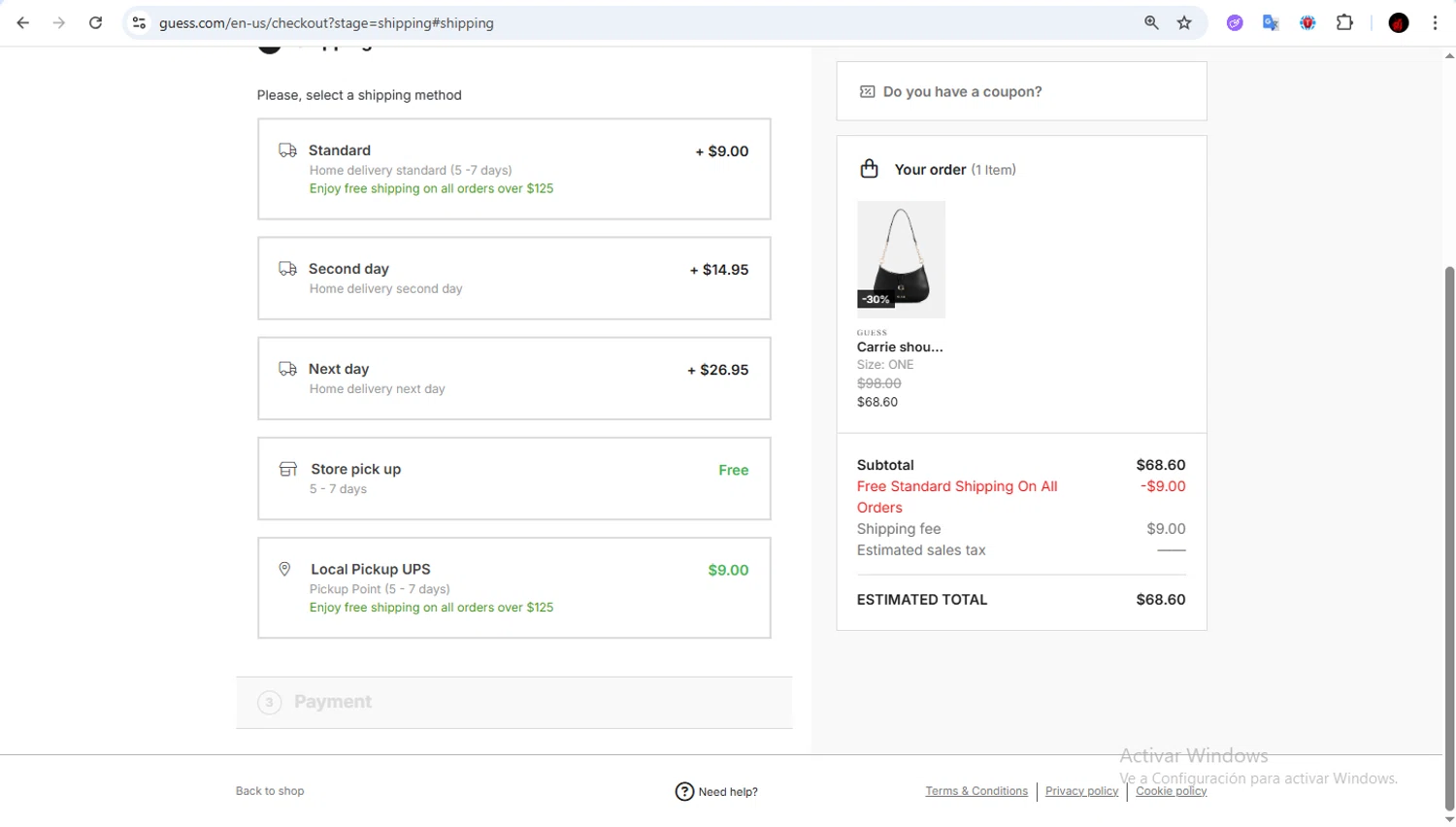Expand the 'Do you have a coupon?' section
Screen dimensions: 1456x827
pos(1021,91)
